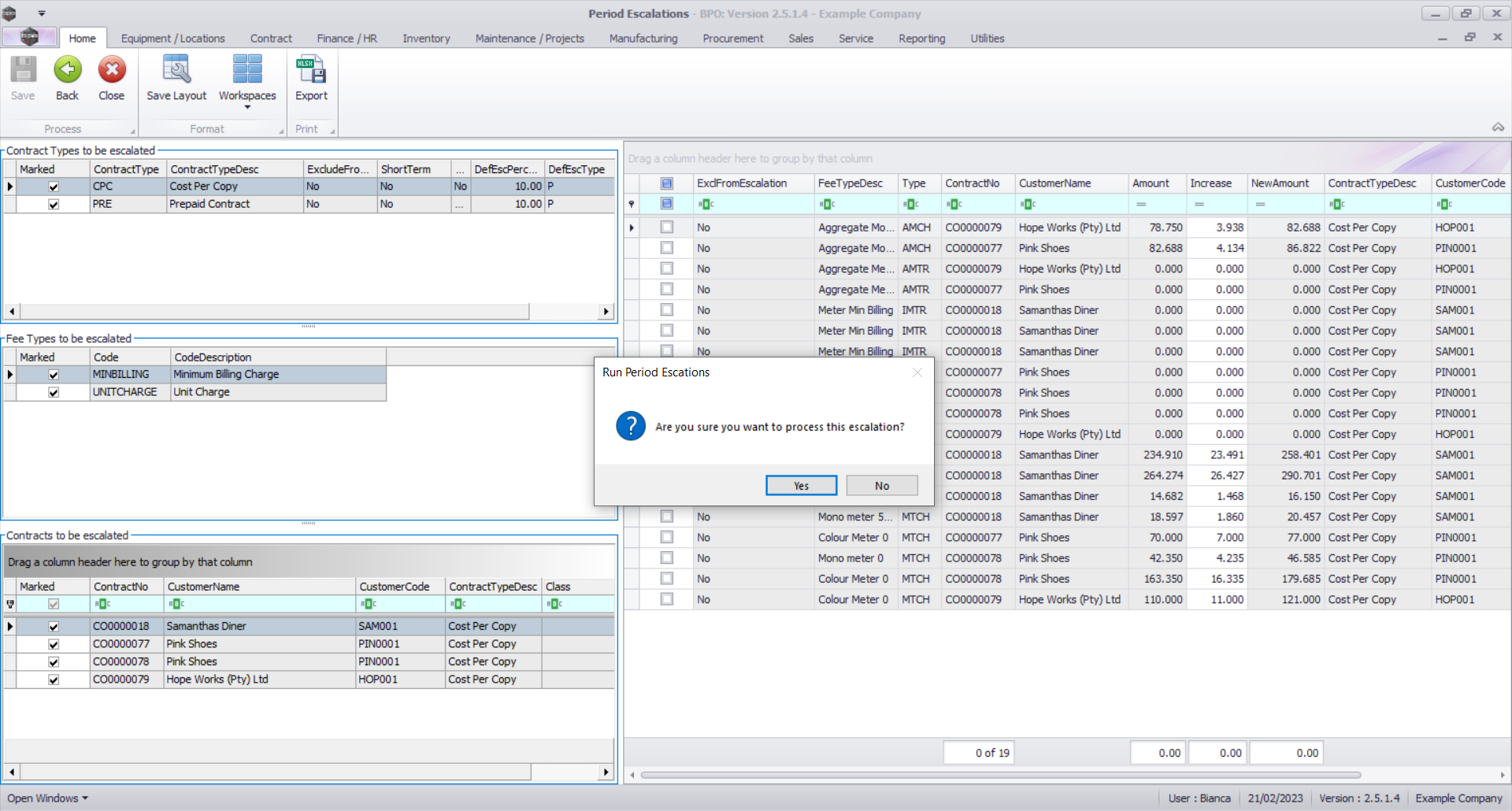Toggle the Marked checkbox for UNITCHARGE fee
The height and width of the screenshot is (811, 1512).
click(x=54, y=392)
